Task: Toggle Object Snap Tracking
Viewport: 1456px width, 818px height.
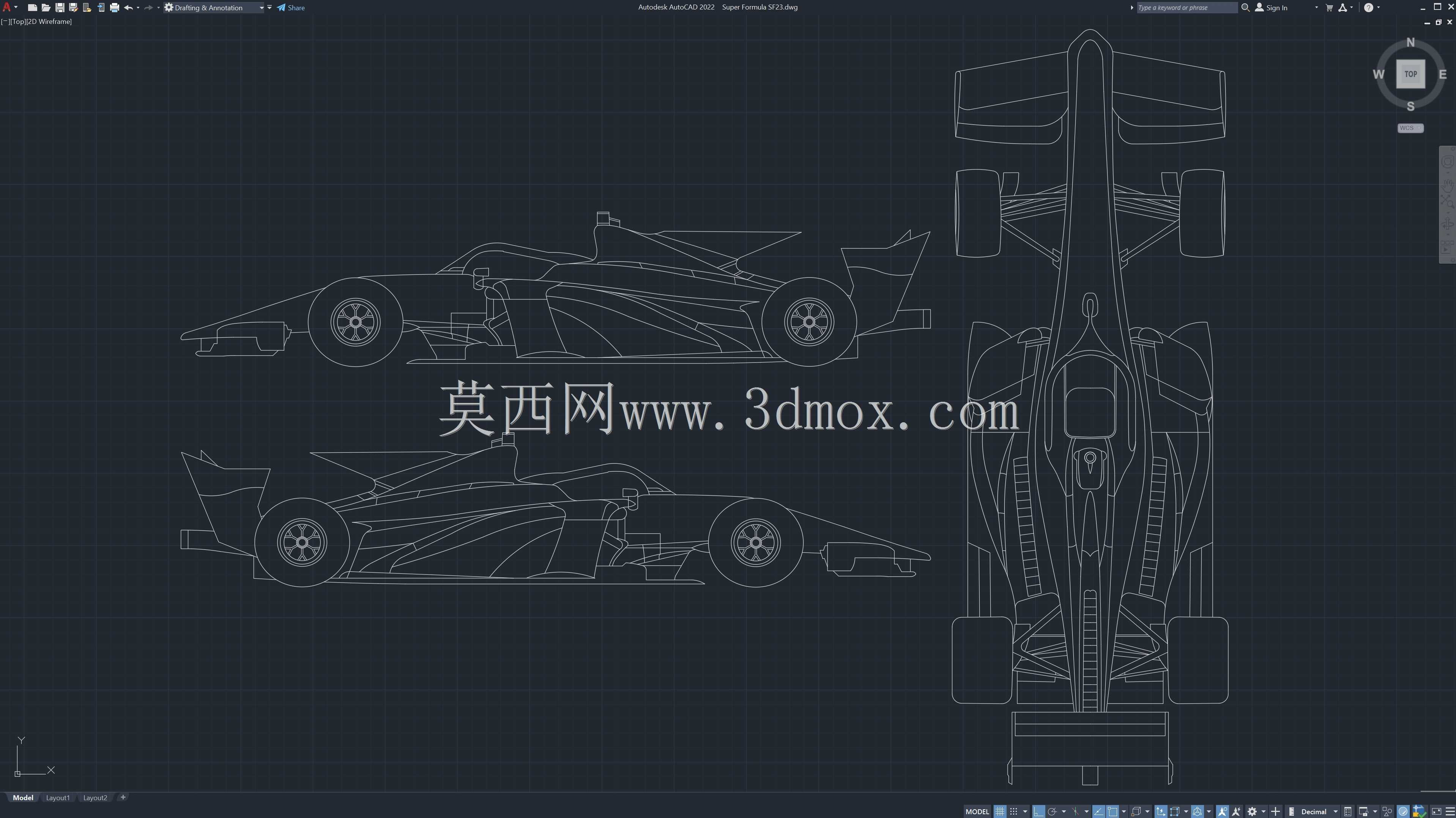Action: (x=1098, y=812)
